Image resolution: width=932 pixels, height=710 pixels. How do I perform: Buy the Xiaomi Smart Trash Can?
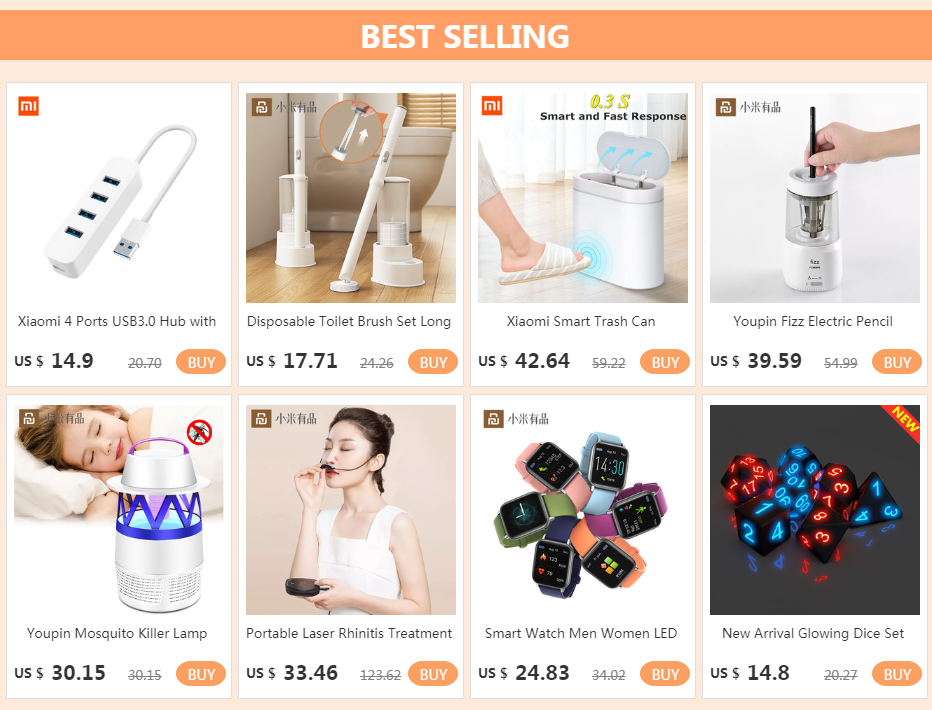[x=665, y=362]
